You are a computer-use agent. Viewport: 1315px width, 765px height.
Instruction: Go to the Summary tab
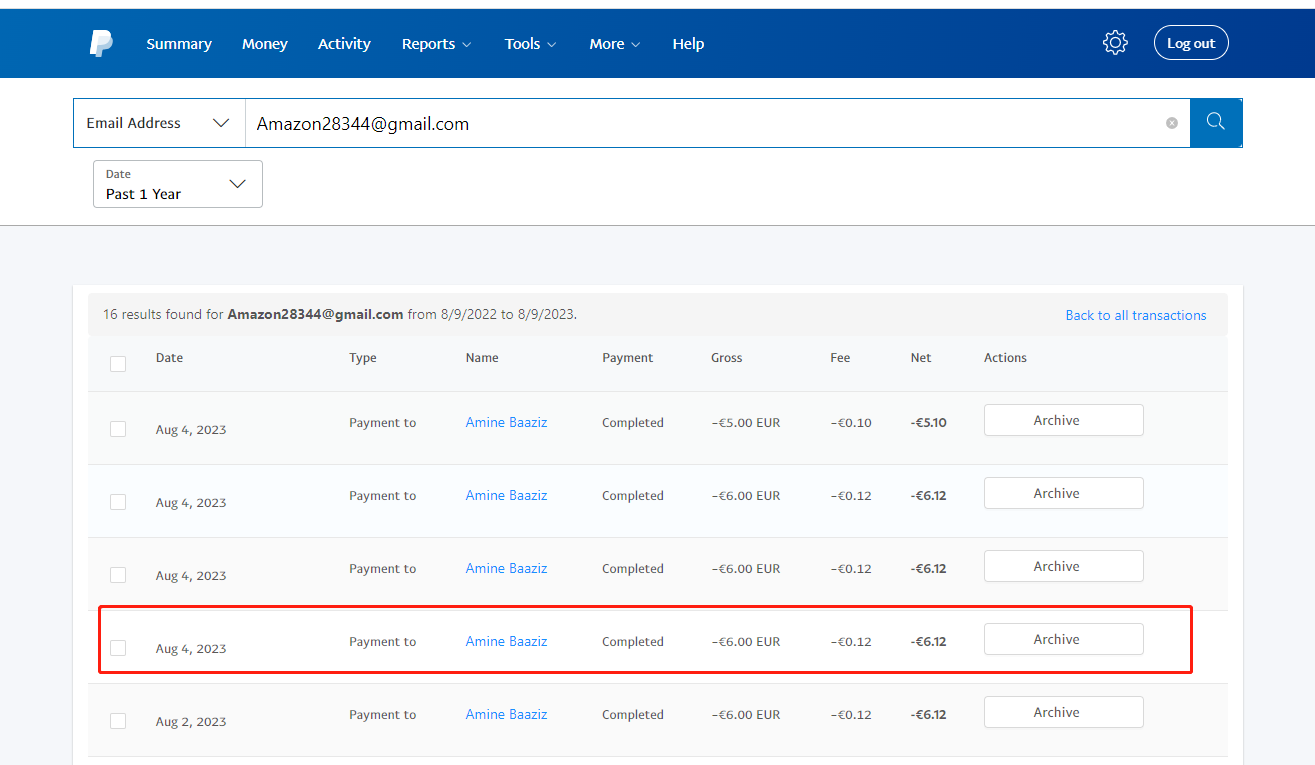tap(179, 44)
